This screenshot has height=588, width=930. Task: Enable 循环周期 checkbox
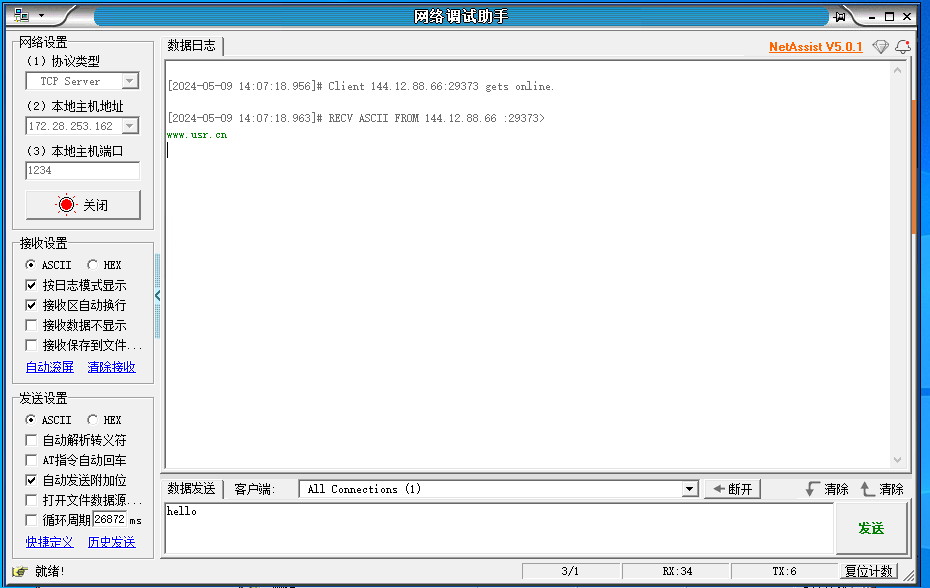click(x=31, y=520)
